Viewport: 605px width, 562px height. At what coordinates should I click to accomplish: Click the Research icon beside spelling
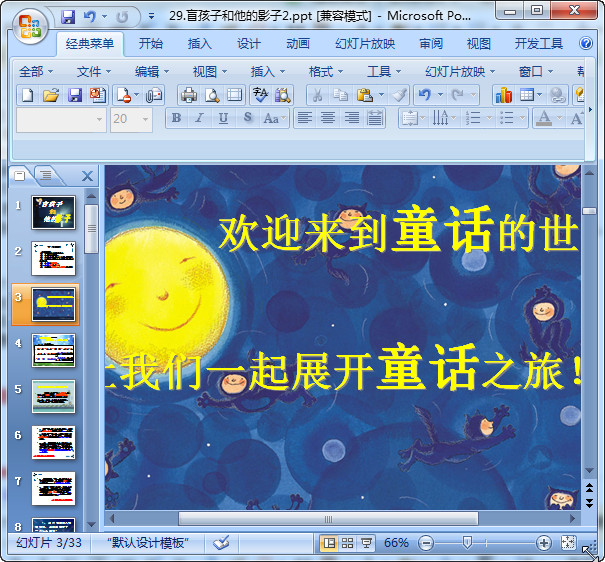coord(282,95)
